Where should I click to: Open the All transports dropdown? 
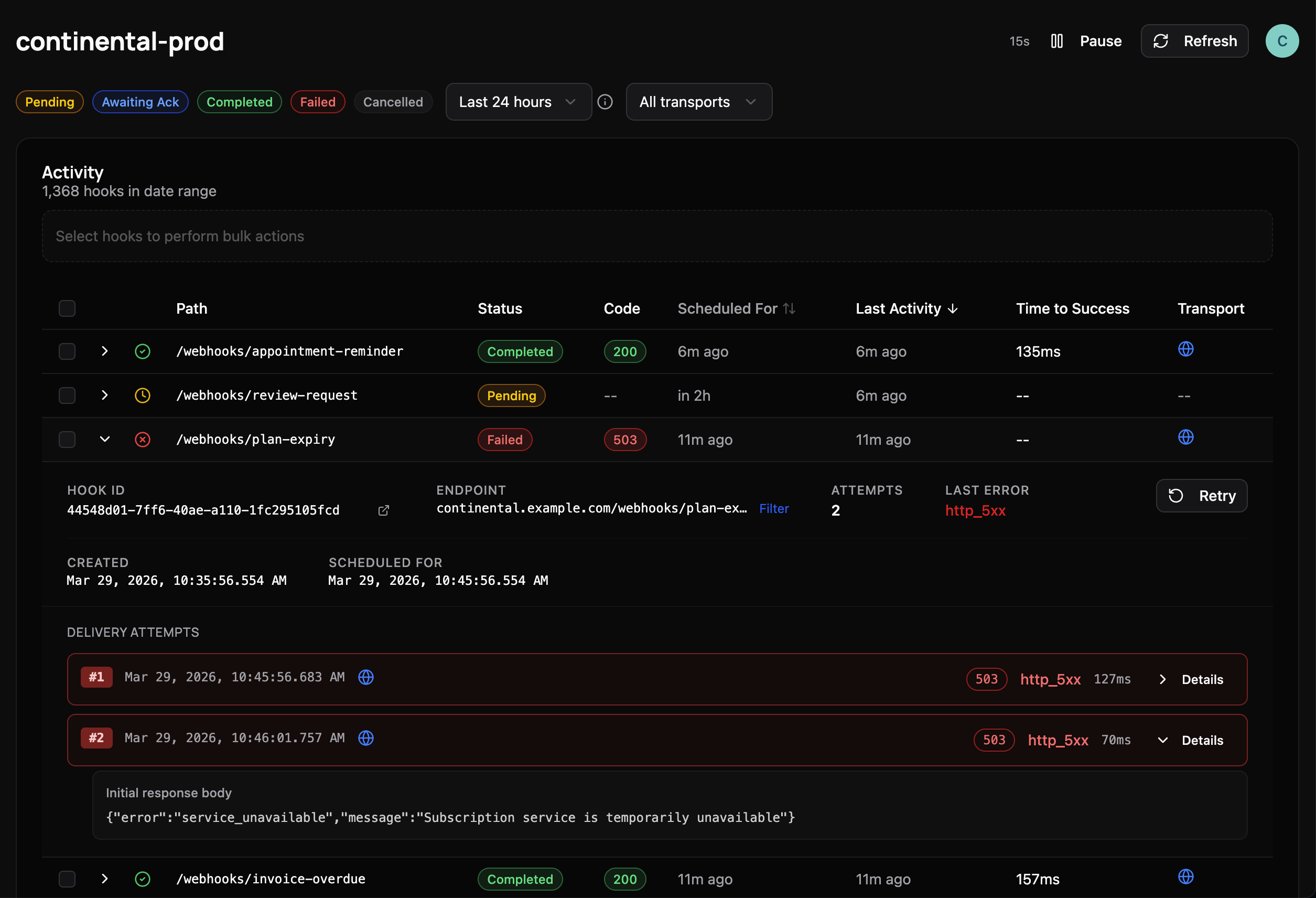coord(699,102)
